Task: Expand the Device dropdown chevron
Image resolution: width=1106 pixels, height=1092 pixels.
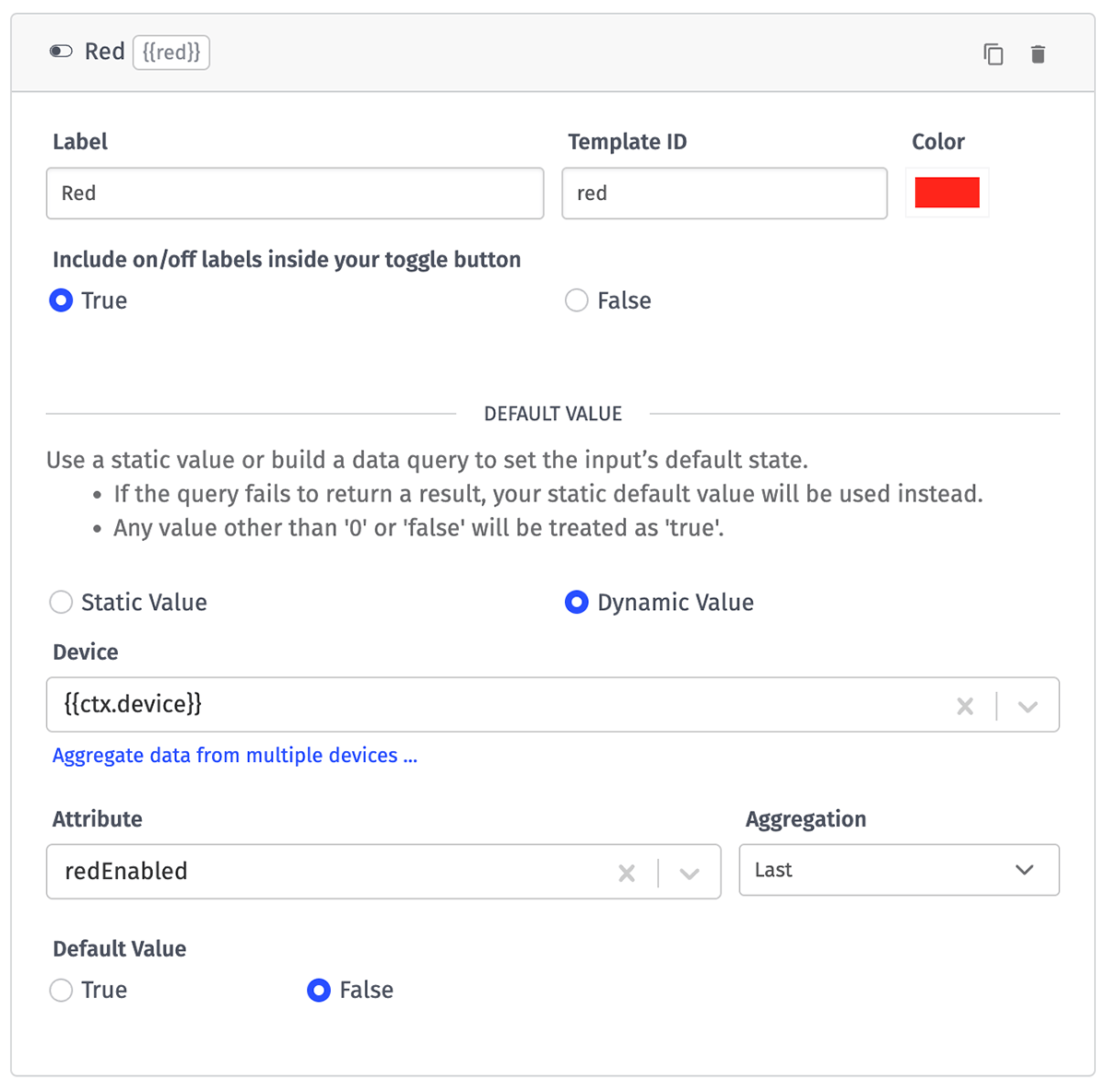Action: pos(1028,706)
